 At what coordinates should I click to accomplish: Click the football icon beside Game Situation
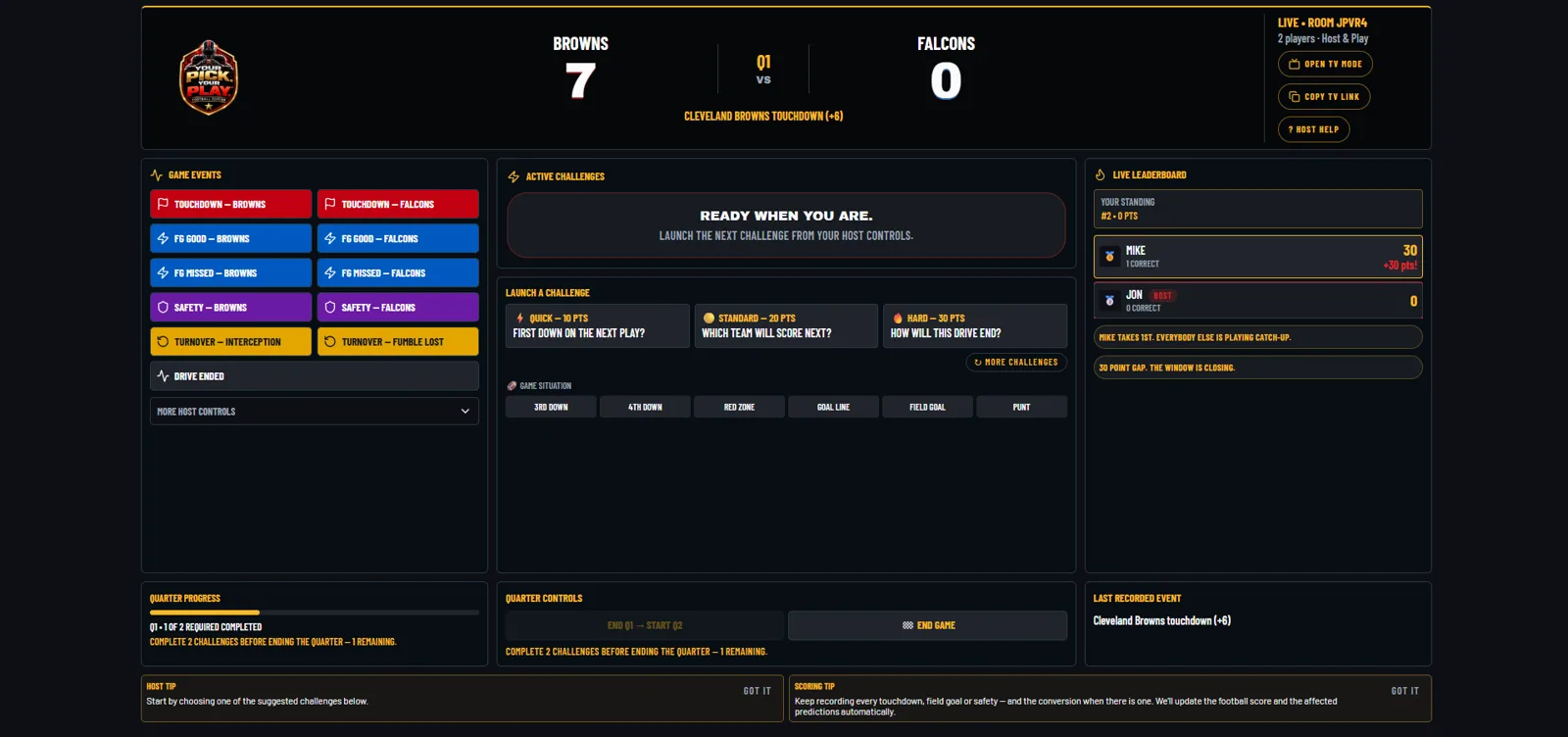[x=512, y=385]
